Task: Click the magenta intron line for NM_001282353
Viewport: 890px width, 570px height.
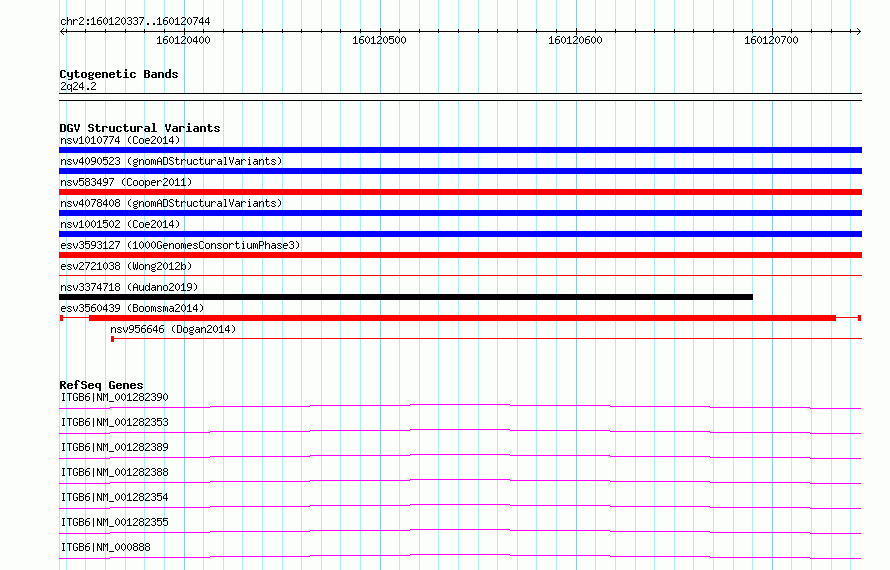Action: [x=460, y=429]
